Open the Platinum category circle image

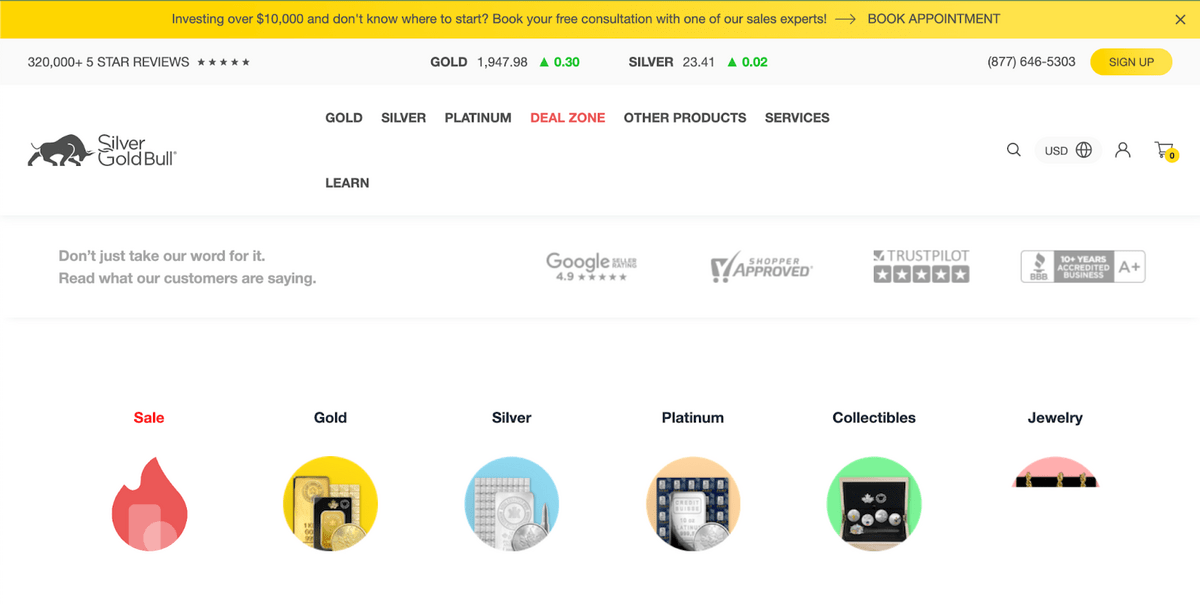[x=693, y=504]
